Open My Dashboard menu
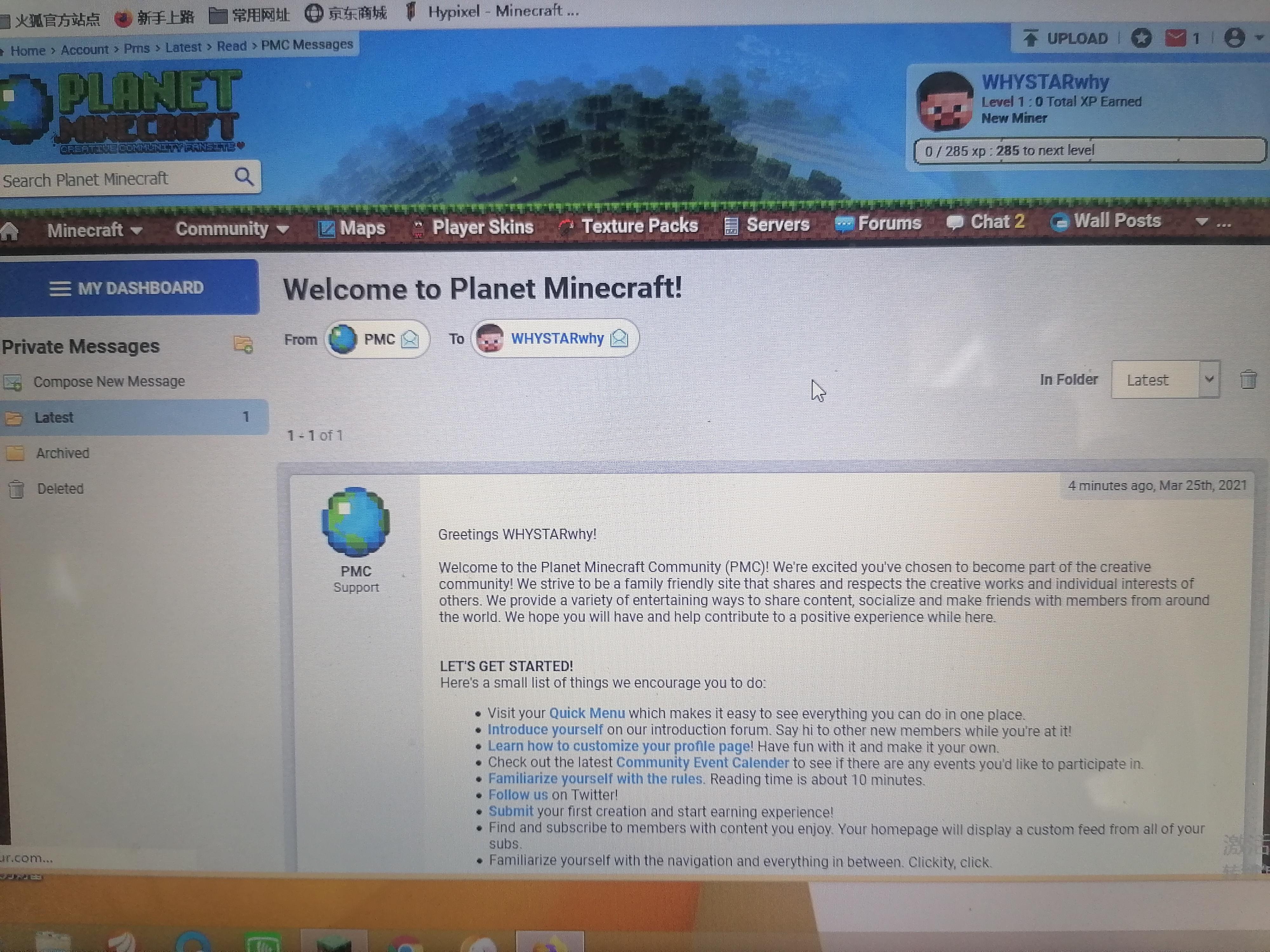The height and width of the screenshot is (952, 1270). pyautogui.click(x=129, y=288)
